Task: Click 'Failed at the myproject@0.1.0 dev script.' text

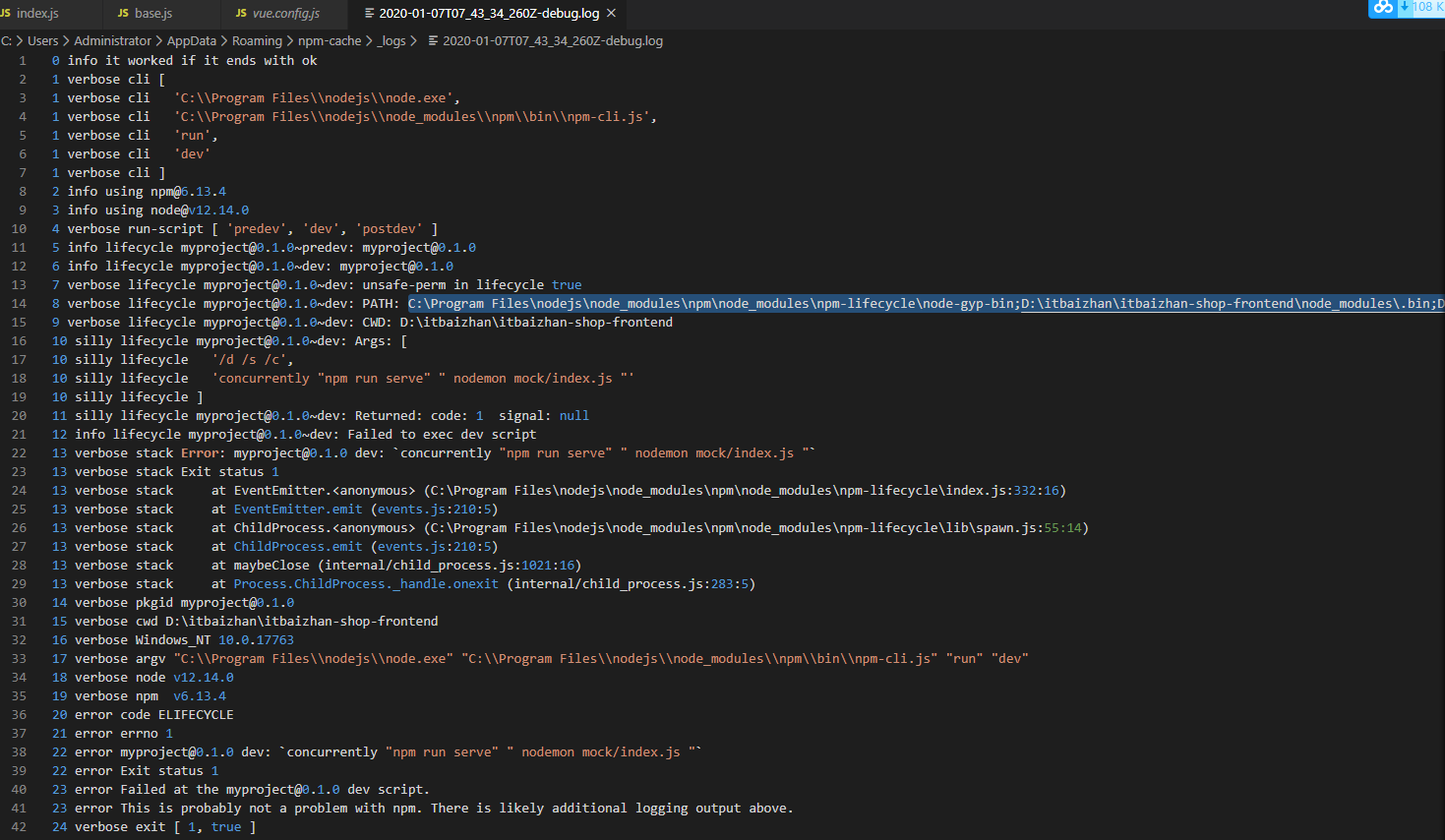Action: [x=275, y=790]
